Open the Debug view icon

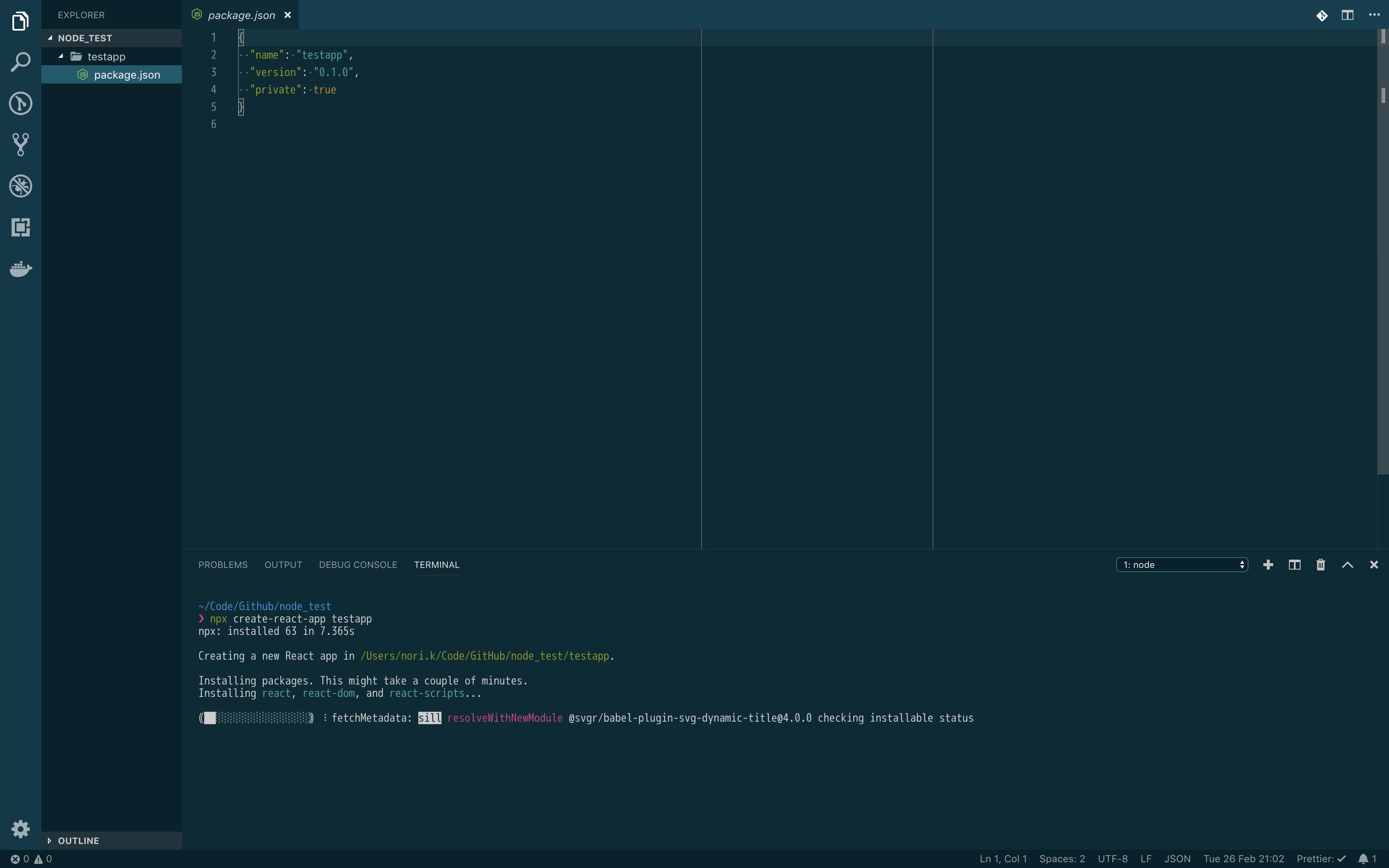coord(21,186)
